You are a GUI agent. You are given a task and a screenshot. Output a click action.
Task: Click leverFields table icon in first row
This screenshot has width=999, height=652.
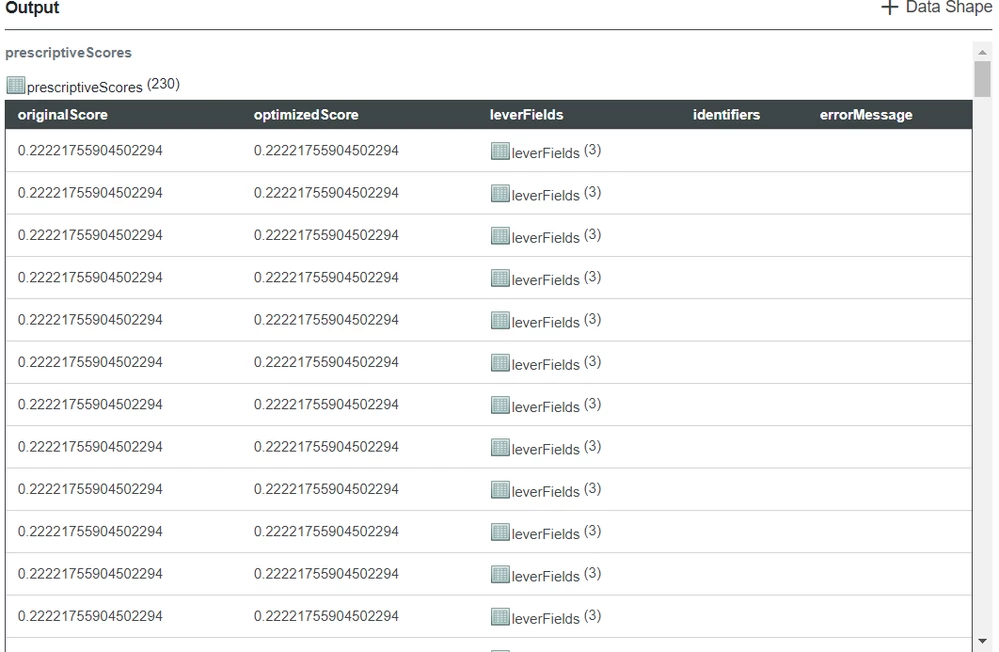tap(500, 151)
